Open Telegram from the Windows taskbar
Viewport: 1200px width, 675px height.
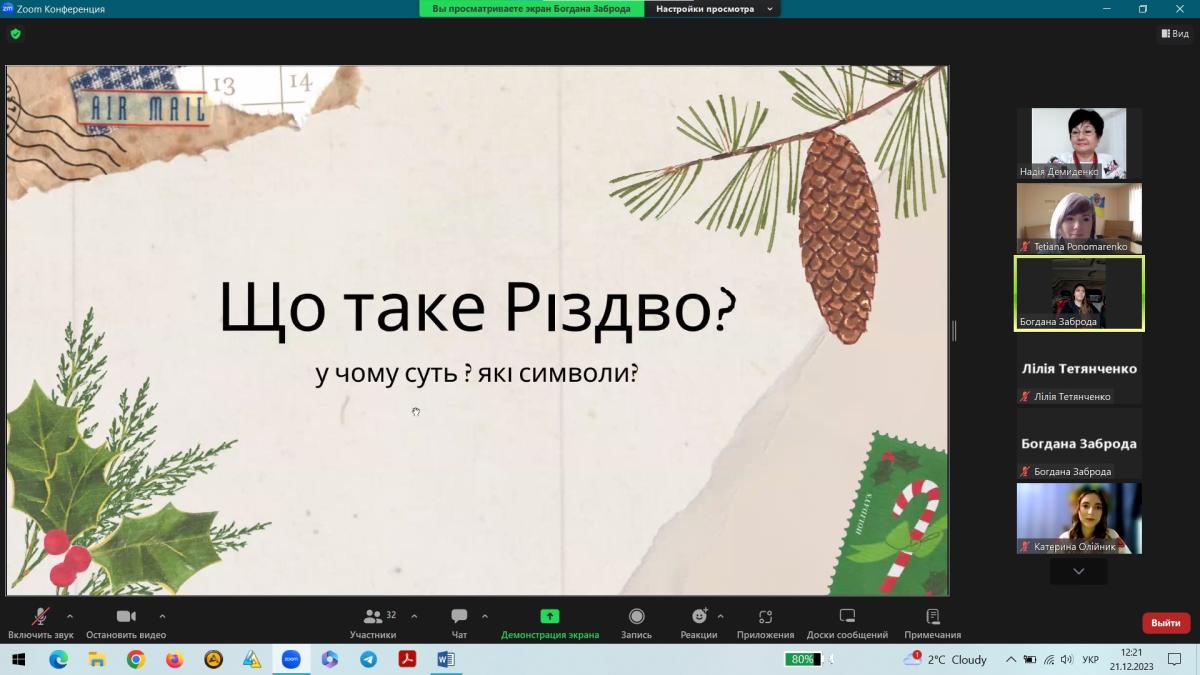click(x=369, y=659)
